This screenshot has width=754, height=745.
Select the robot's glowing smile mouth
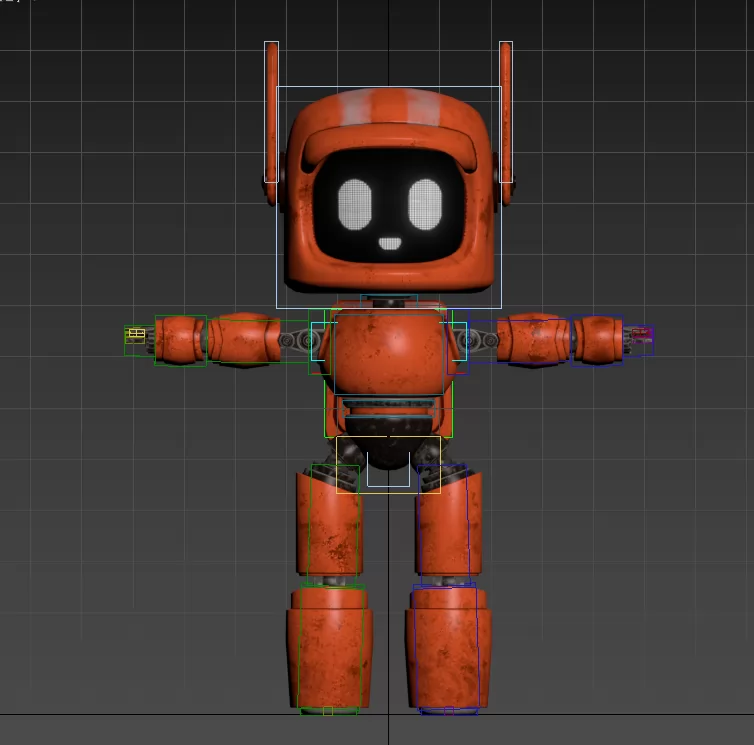click(x=390, y=244)
